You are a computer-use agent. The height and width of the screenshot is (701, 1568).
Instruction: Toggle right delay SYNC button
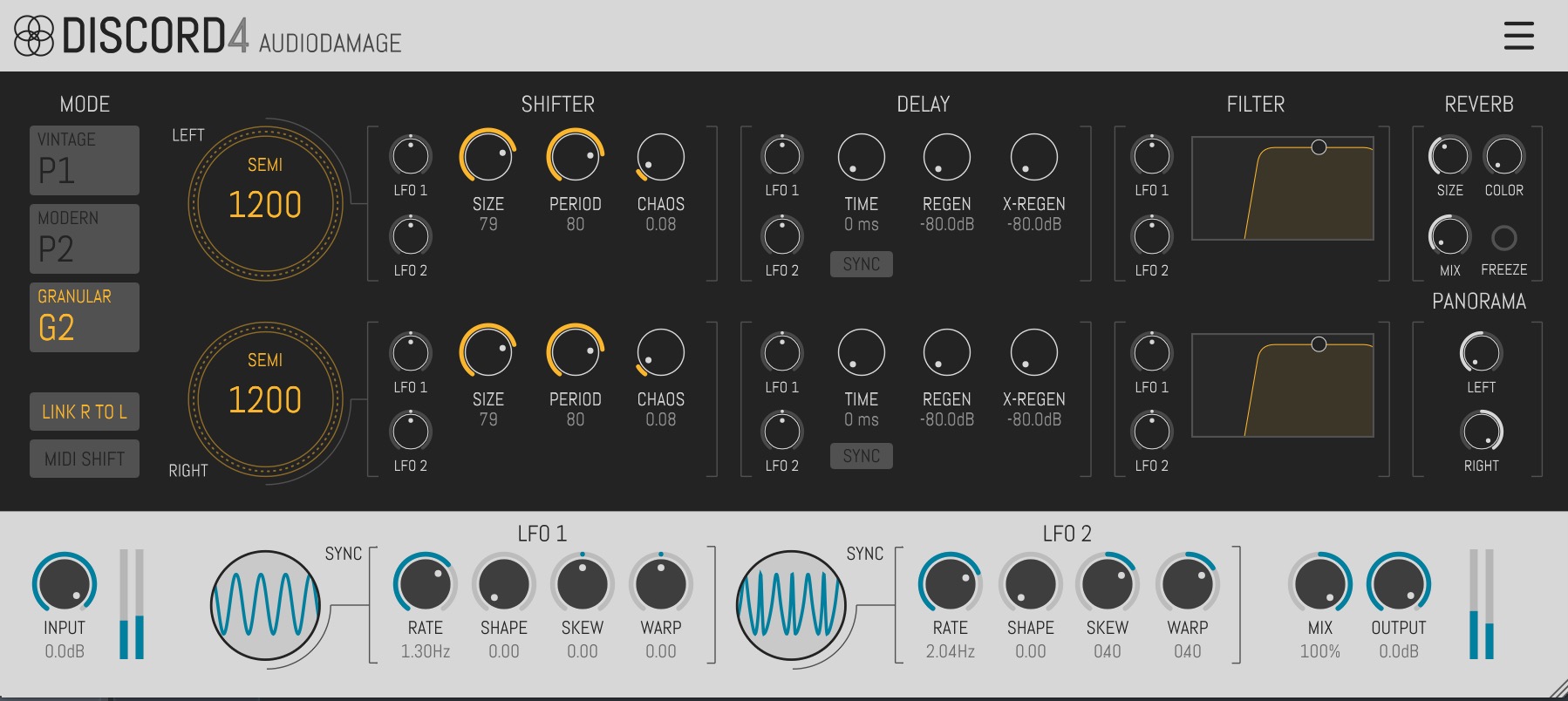click(862, 456)
